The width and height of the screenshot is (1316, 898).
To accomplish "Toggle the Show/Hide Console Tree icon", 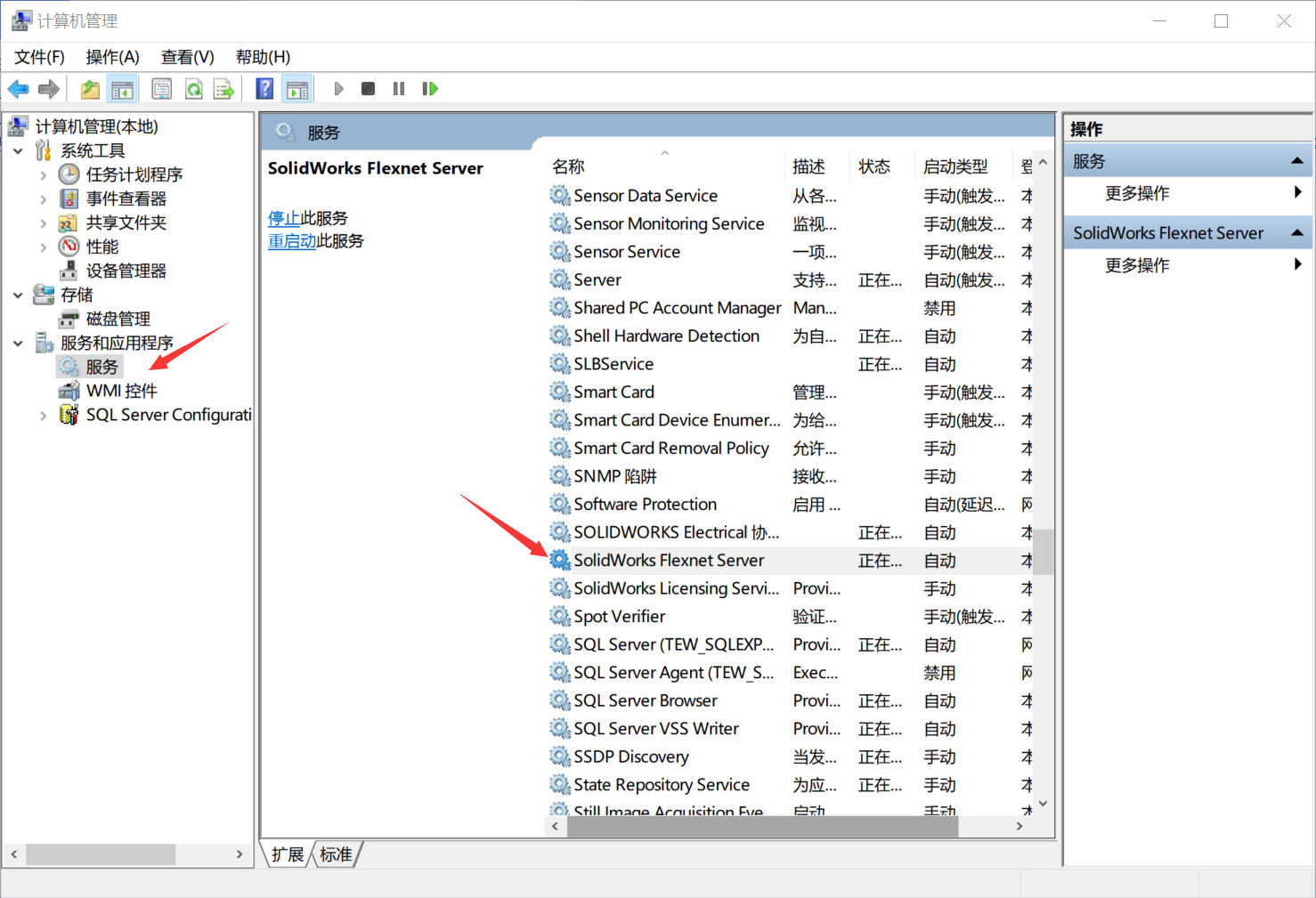I will pyautogui.click(x=122, y=89).
